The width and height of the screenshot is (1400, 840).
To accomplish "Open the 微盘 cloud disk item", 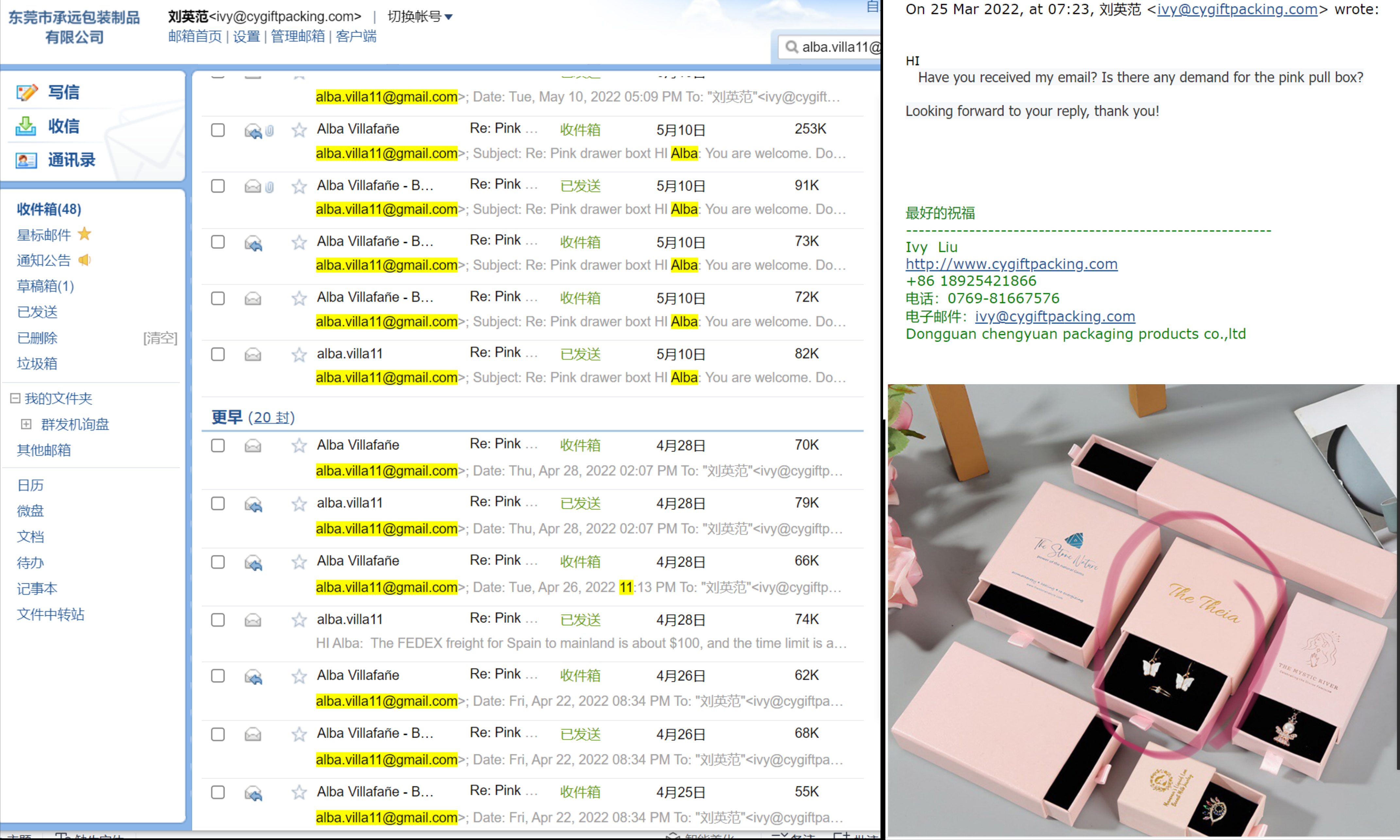I will (30, 510).
